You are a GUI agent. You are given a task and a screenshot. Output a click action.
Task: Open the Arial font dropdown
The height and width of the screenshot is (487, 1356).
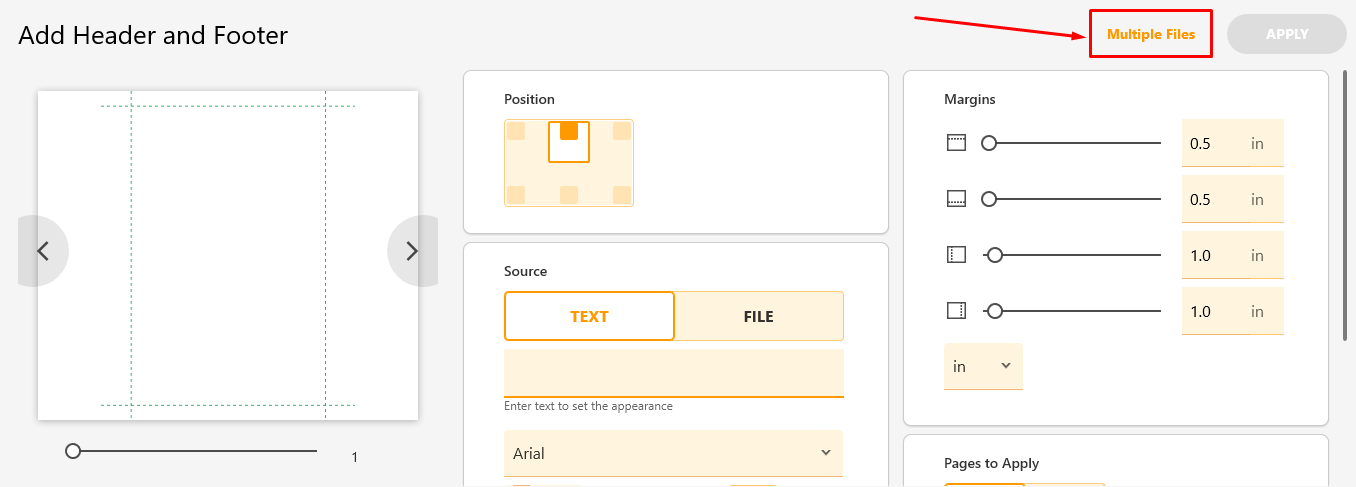[673, 453]
